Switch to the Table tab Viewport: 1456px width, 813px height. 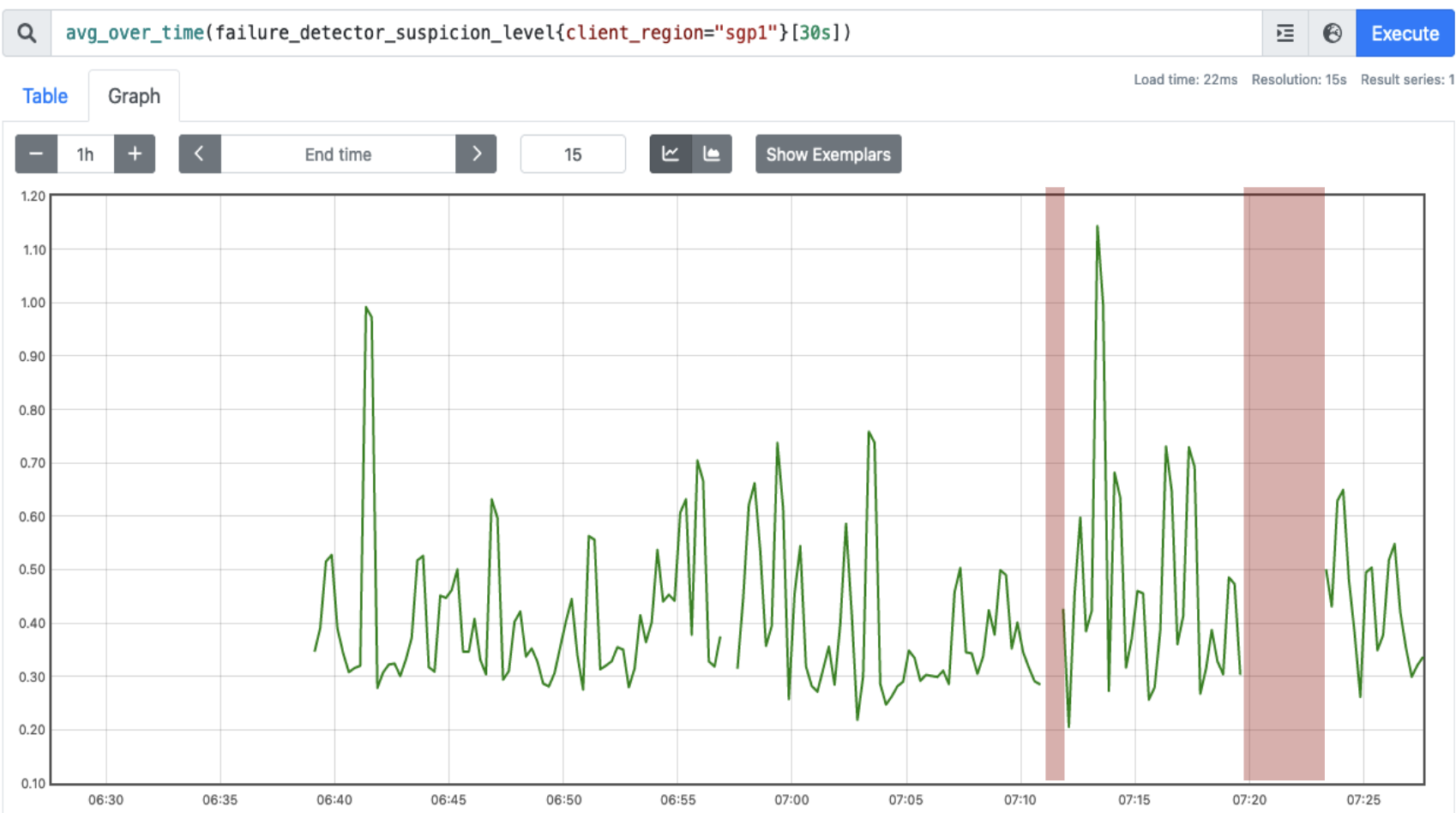pyautogui.click(x=45, y=96)
